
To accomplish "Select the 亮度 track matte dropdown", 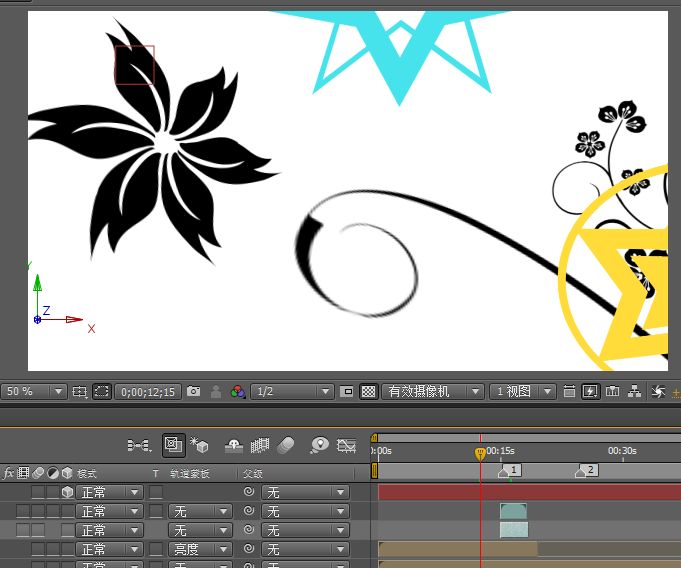I will [200, 549].
